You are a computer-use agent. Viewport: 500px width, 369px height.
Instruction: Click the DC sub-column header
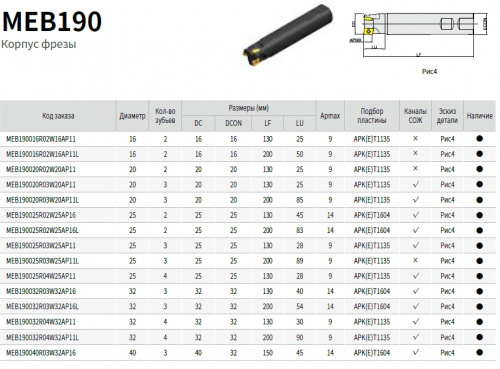pos(198,123)
